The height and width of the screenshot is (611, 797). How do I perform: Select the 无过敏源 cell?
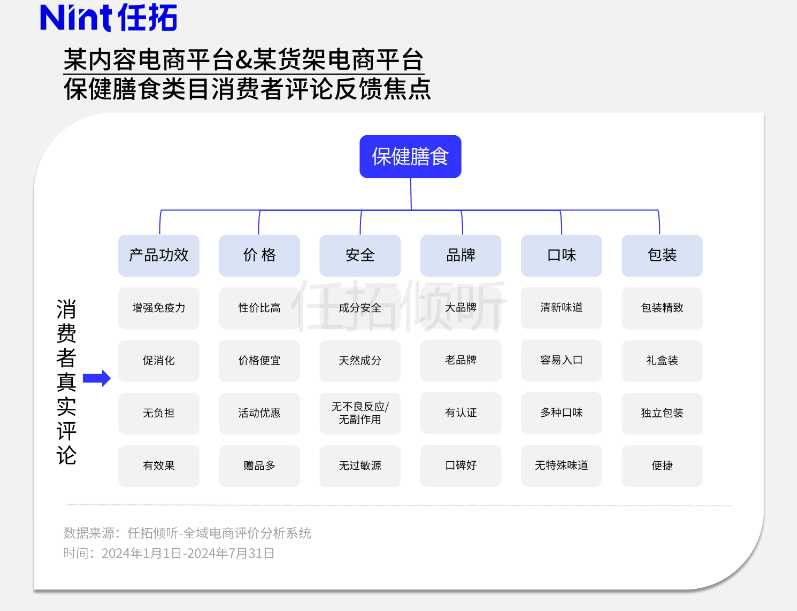360,466
